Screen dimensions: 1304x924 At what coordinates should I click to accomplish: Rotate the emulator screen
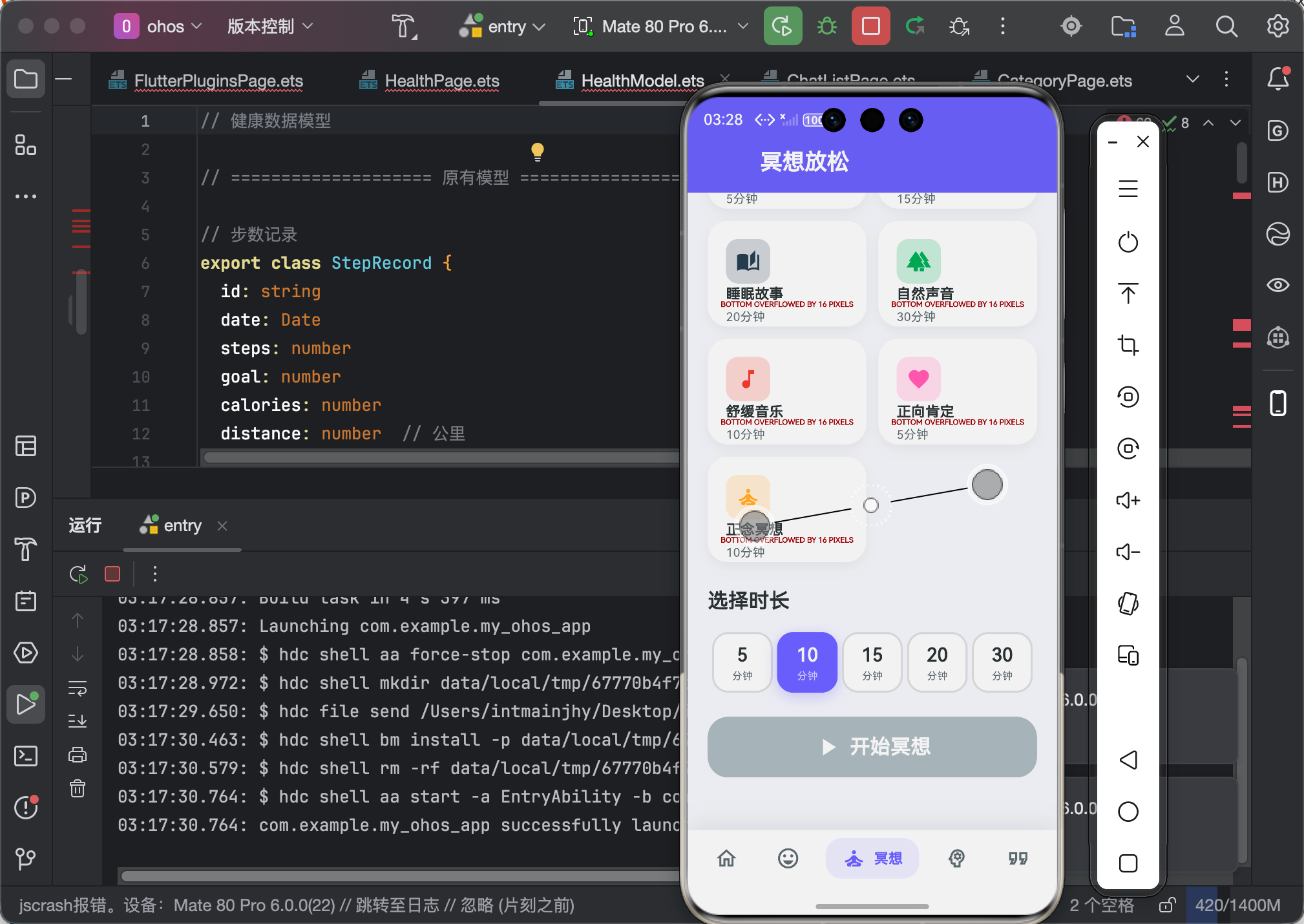[x=1128, y=604]
